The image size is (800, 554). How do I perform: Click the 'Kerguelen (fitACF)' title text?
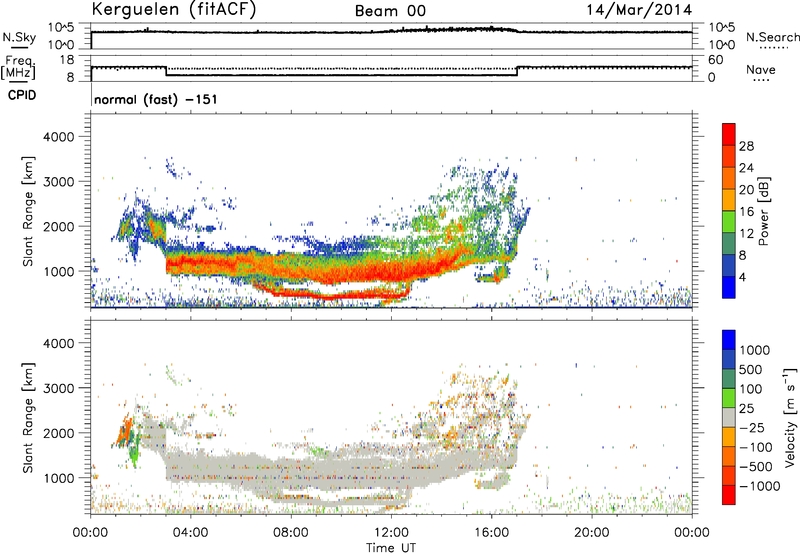174,10
